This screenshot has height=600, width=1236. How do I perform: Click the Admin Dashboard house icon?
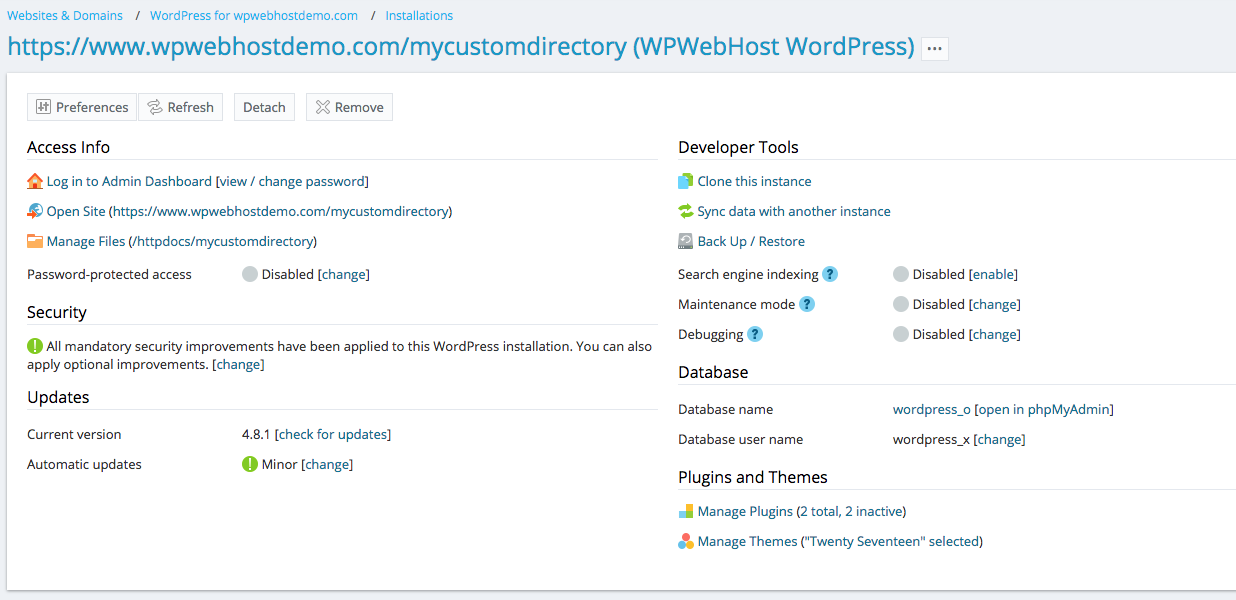[35, 181]
